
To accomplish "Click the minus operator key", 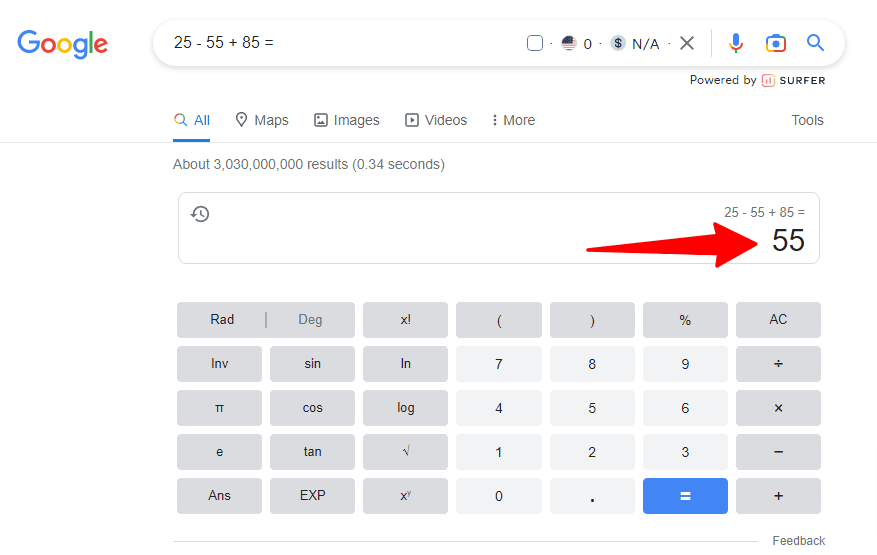I will point(778,451).
